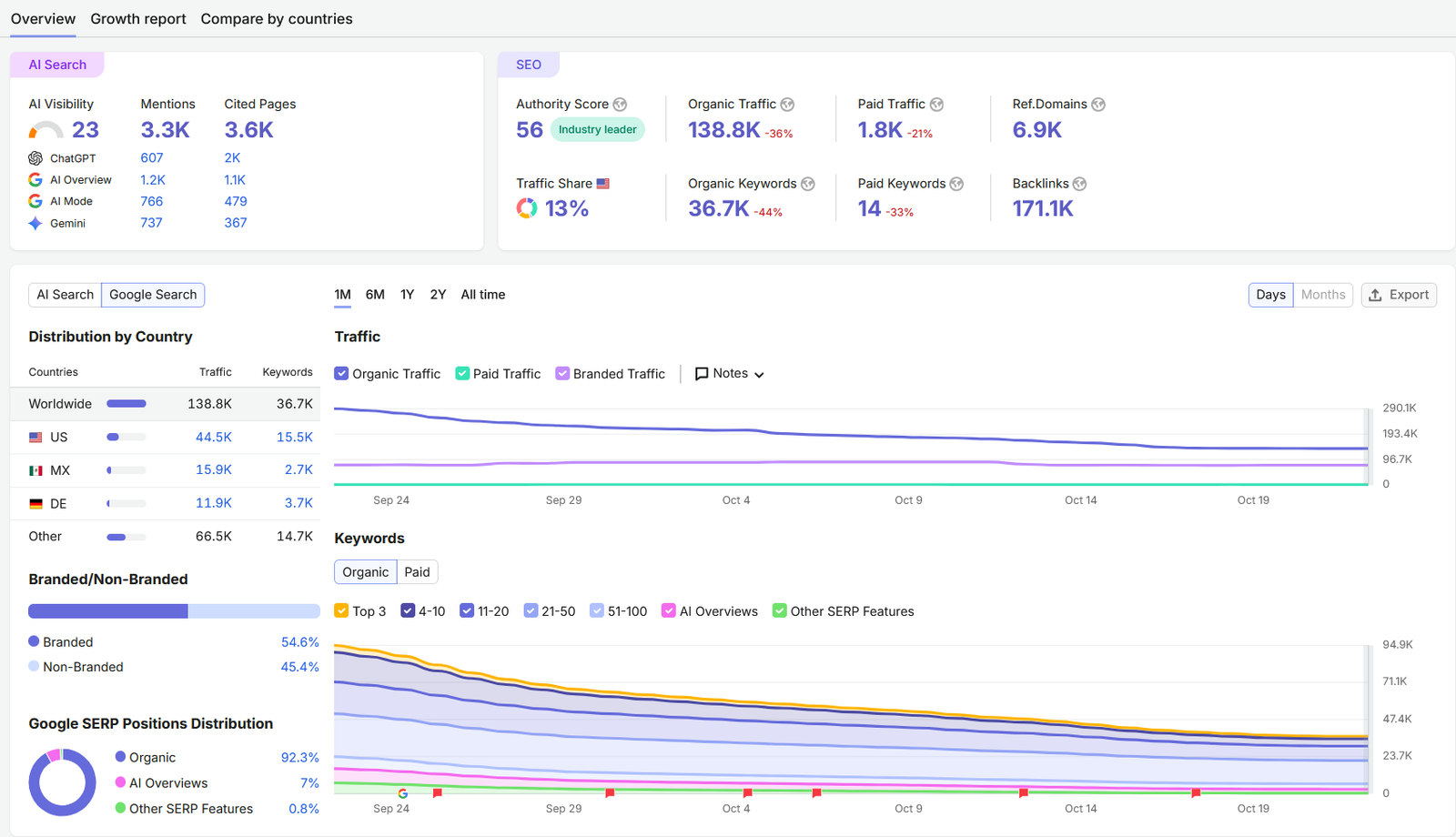Switch to Growth report tab
Image resolution: width=1456 pixels, height=837 pixels.
(138, 19)
